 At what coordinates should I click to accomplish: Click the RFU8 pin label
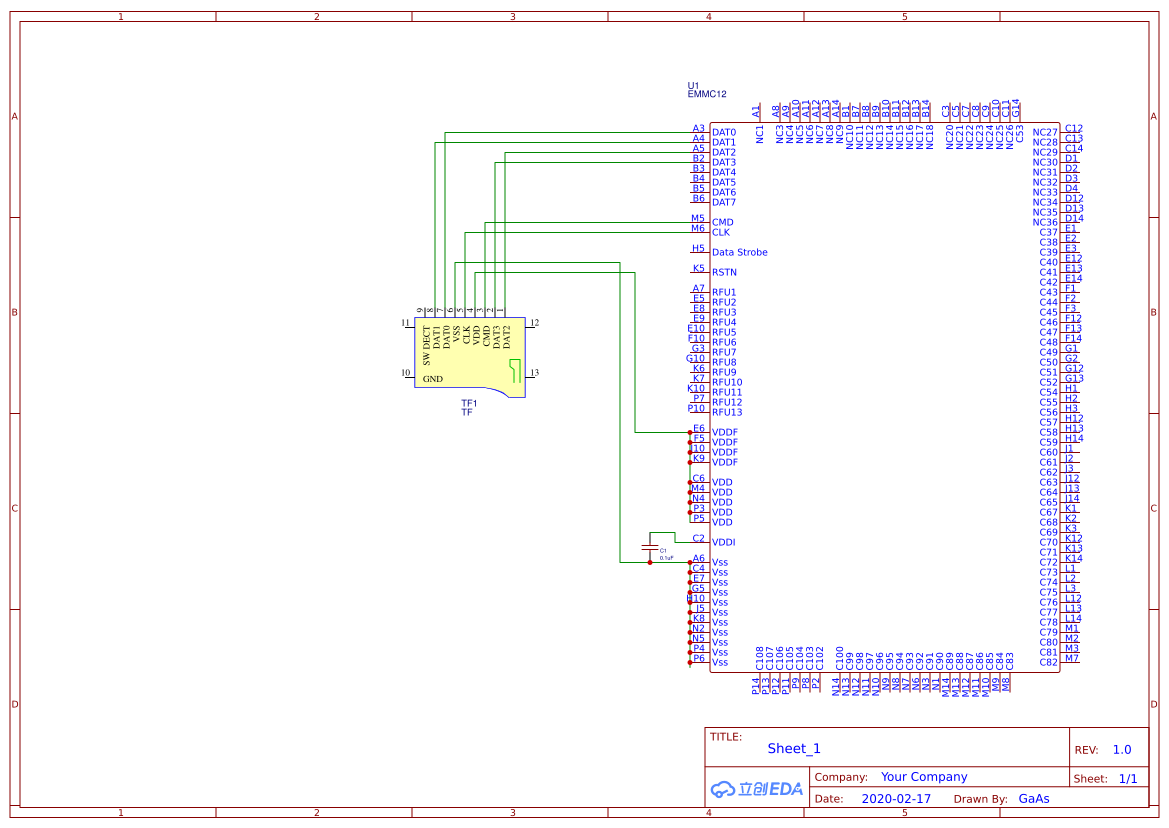tap(723, 362)
